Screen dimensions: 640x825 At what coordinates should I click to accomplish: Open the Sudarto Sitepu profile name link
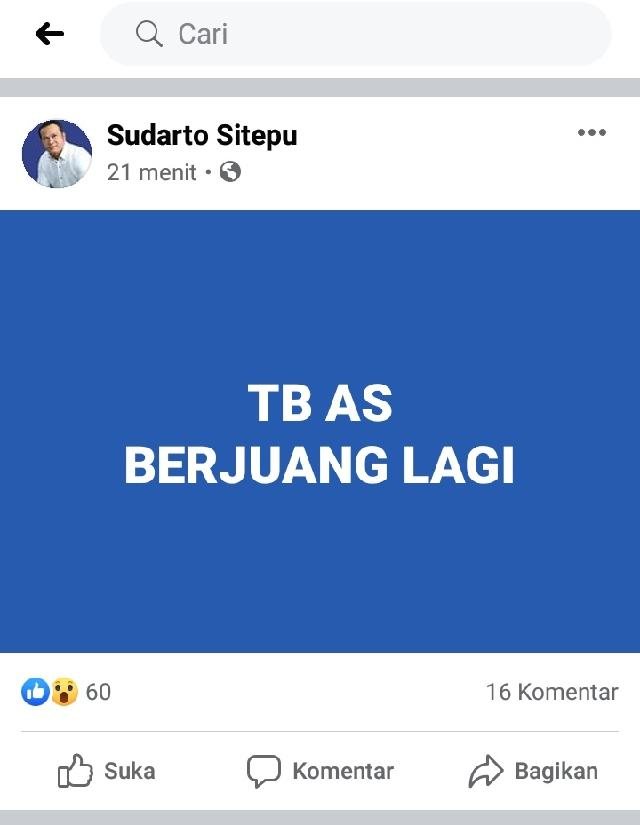[x=202, y=135]
